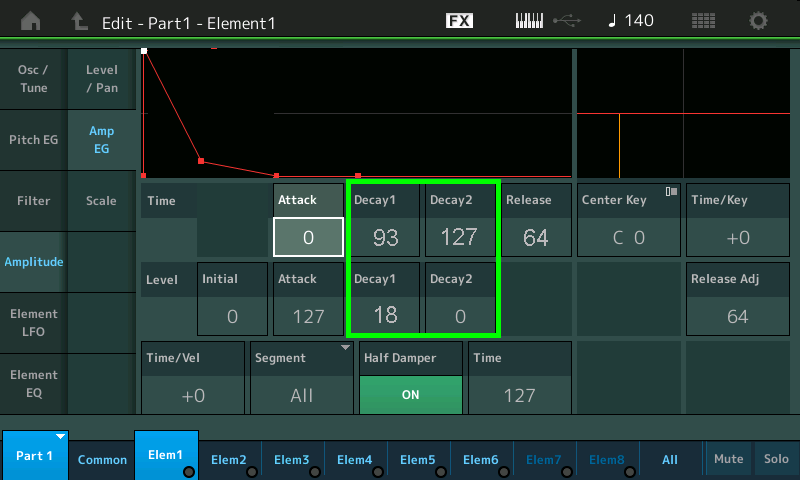800x480 pixels.
Task: Open the tempo setting showing 140
Action: point(631,21)
